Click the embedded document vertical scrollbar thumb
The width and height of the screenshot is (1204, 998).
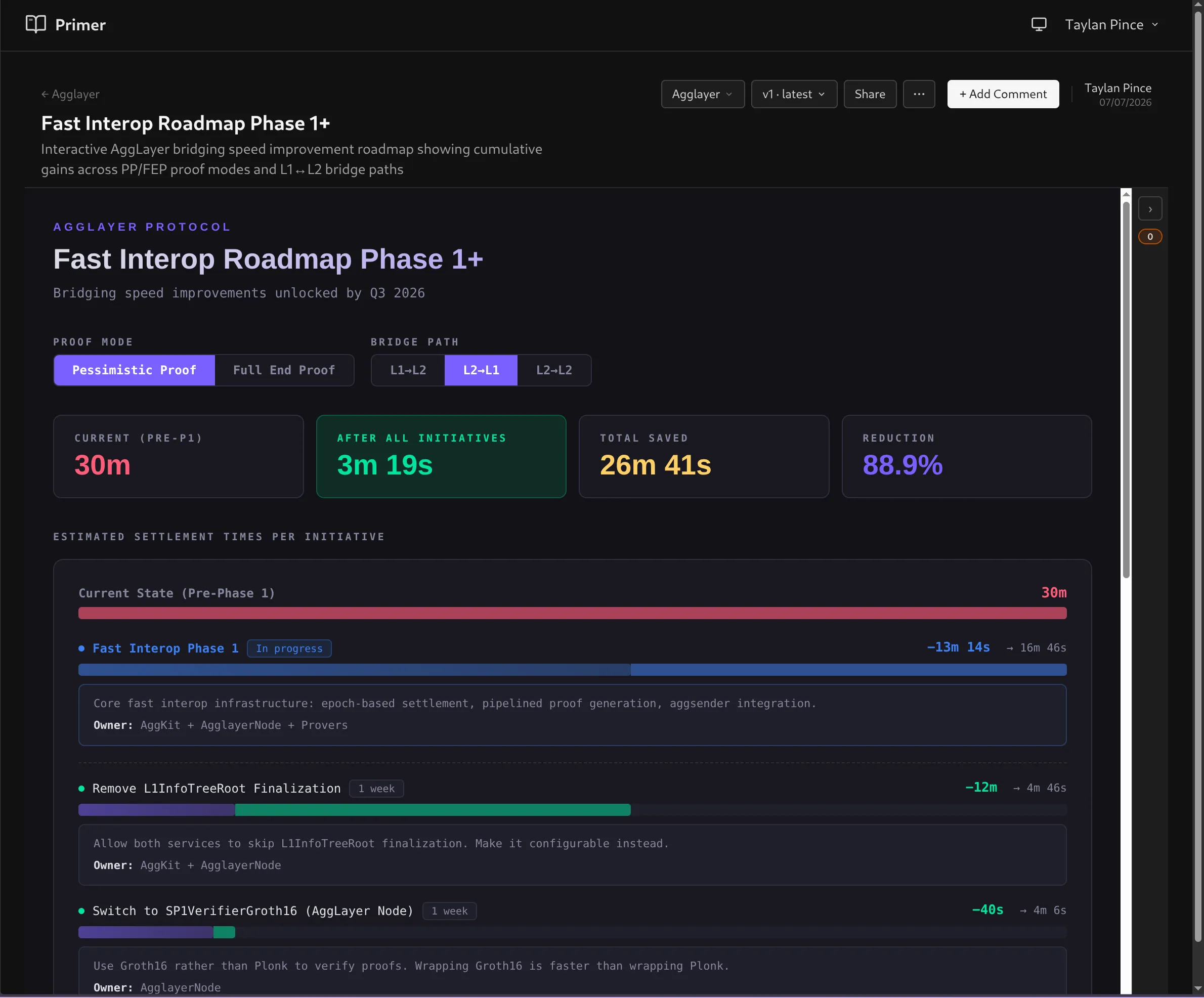(x=1126, y=390)
